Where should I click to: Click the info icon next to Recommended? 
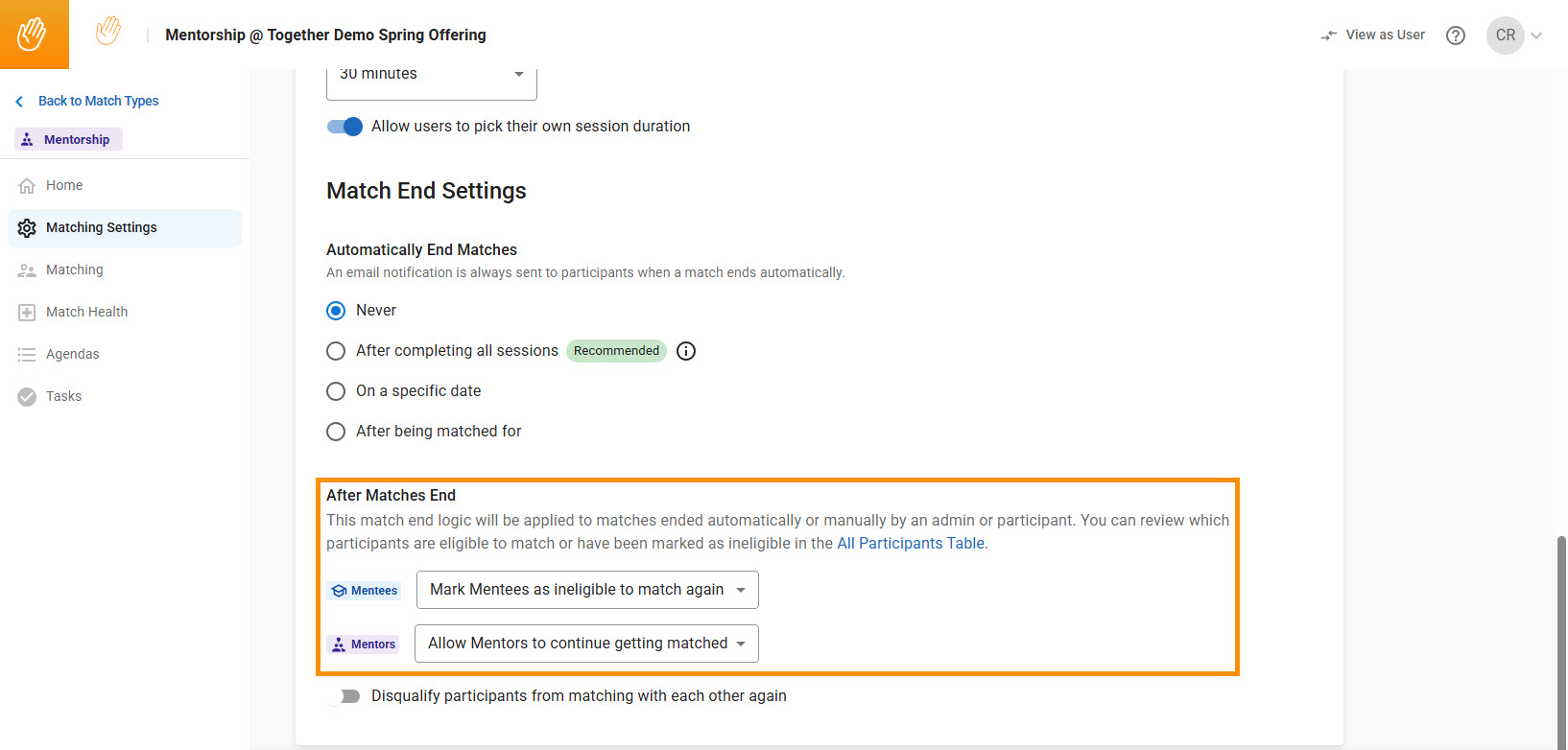click(686, 351)
